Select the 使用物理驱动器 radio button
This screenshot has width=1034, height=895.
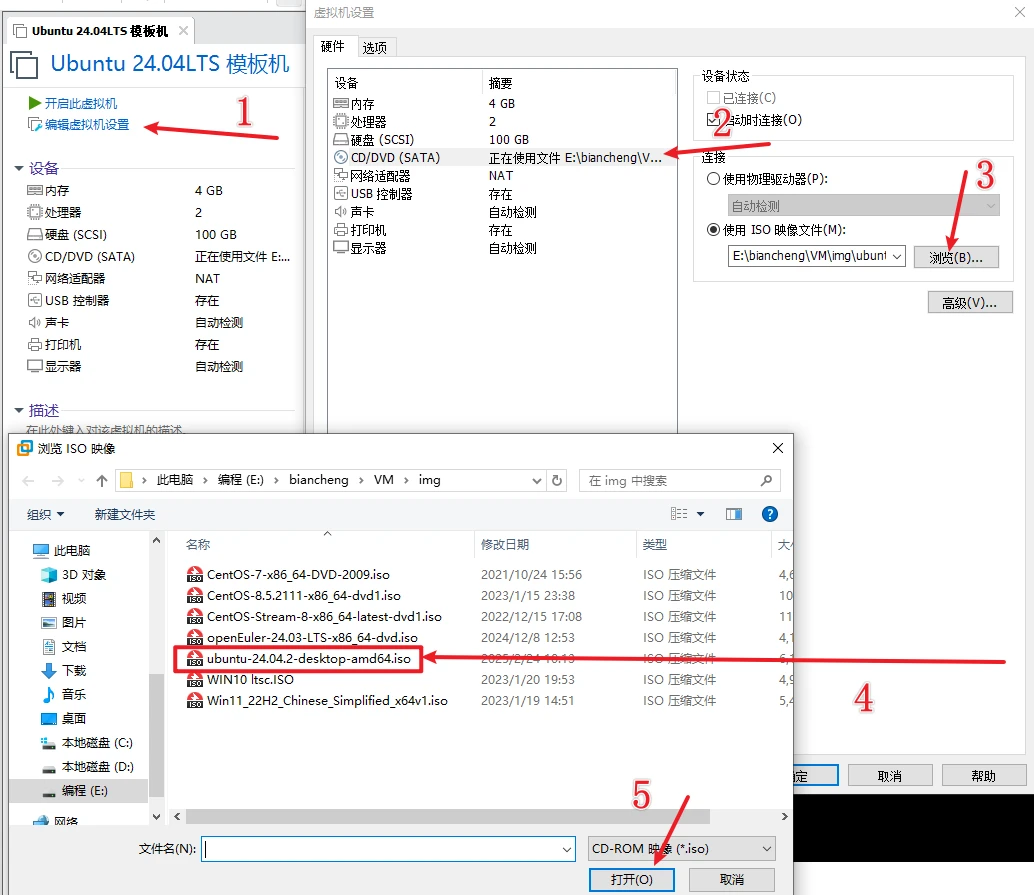coord(713,179)
